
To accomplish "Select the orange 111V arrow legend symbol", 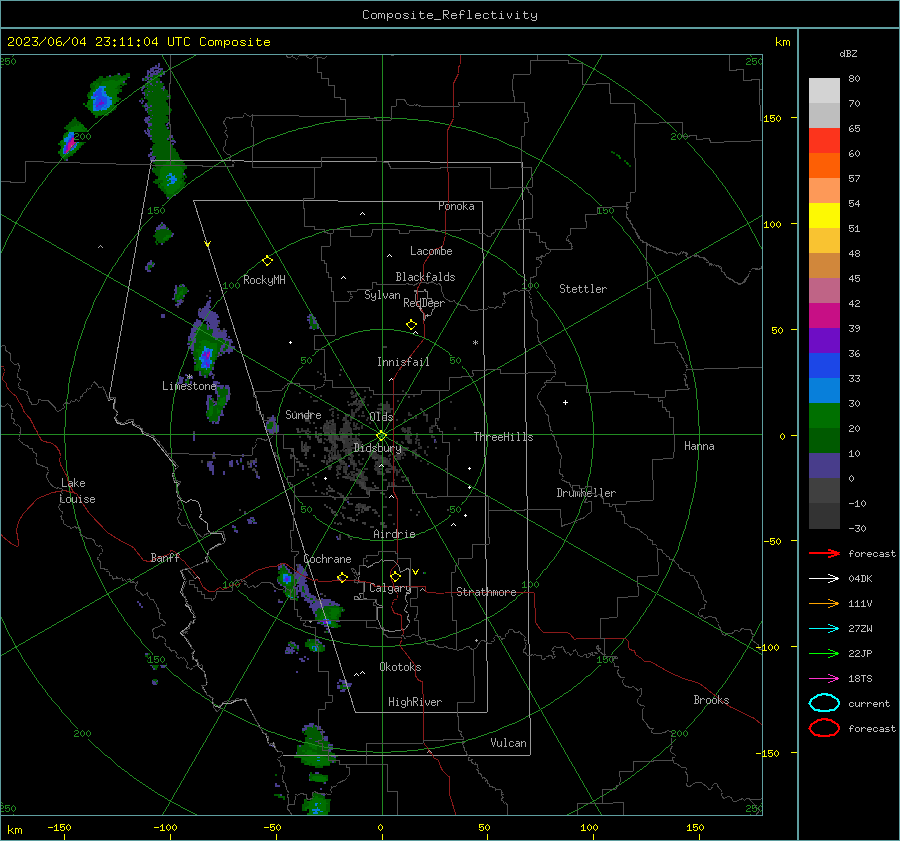I will pos(824,603).
